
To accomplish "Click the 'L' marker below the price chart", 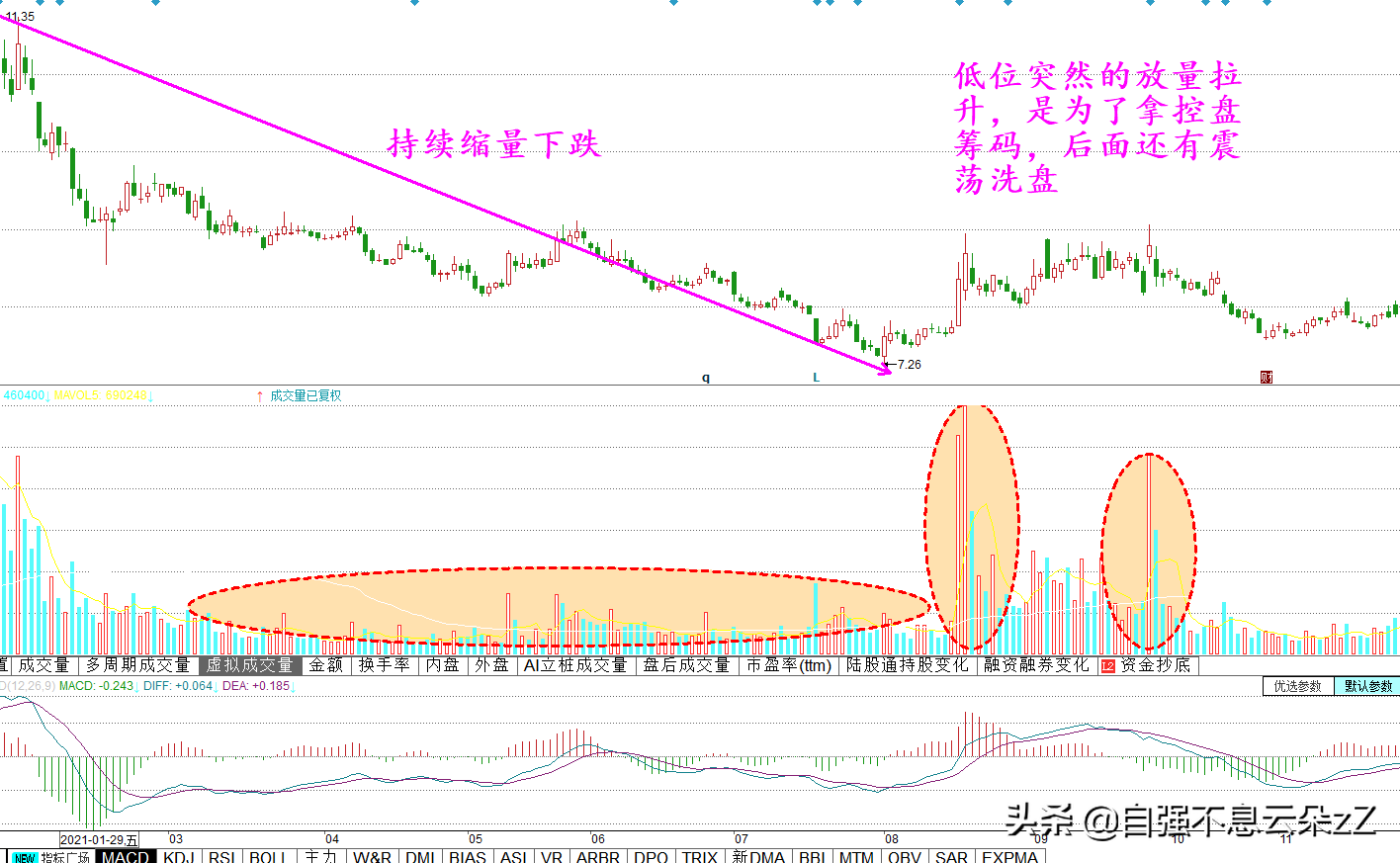I will [x=816, y=378].
